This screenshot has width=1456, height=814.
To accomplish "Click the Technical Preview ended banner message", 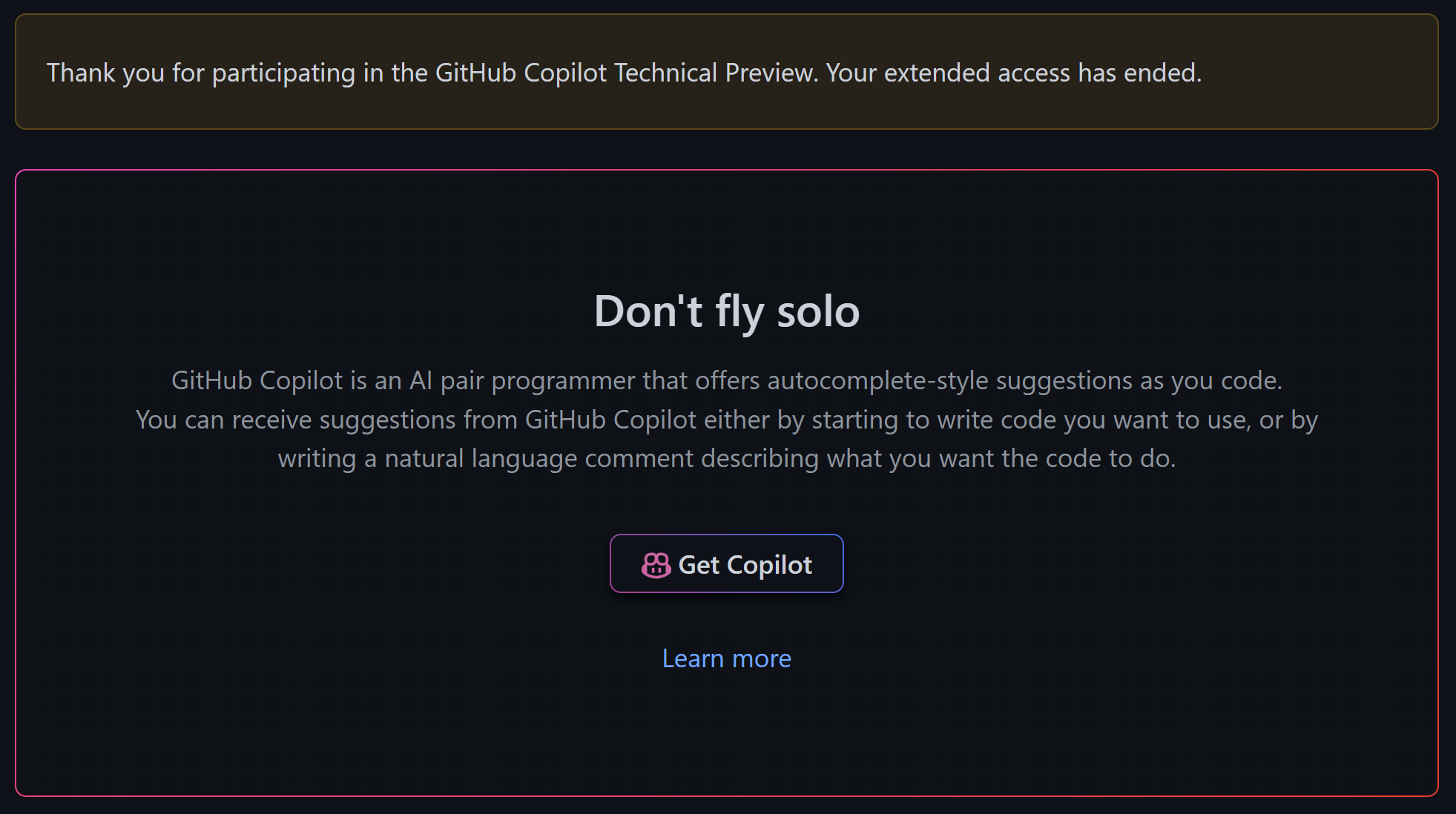I will click(624, 73).
